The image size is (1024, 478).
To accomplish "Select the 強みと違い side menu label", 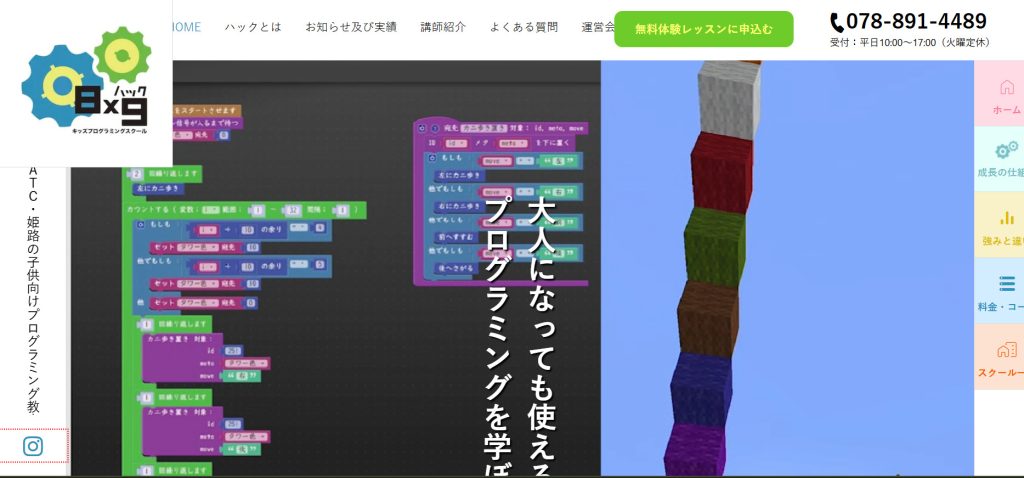I will tap(1003, 241).
